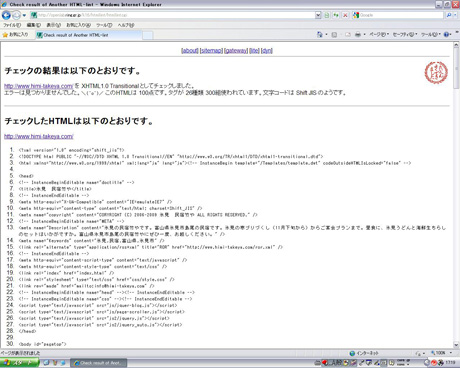The width and height of the screenshot is (460, 368).
Task: Open the 表示(V) menu
Action: click(x=53, y=25)
